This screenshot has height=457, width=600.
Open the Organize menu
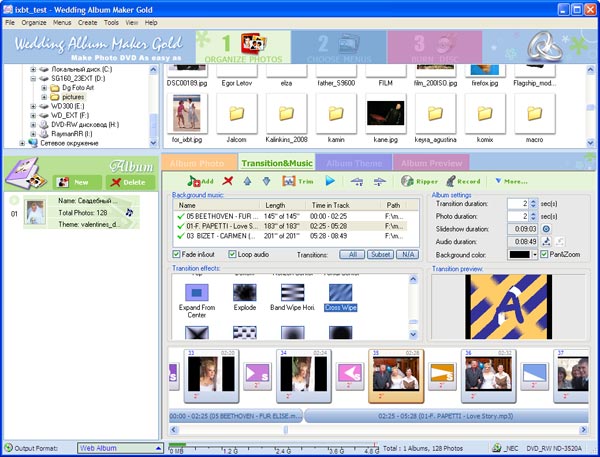pyautogui.click(x=34, y=23)
